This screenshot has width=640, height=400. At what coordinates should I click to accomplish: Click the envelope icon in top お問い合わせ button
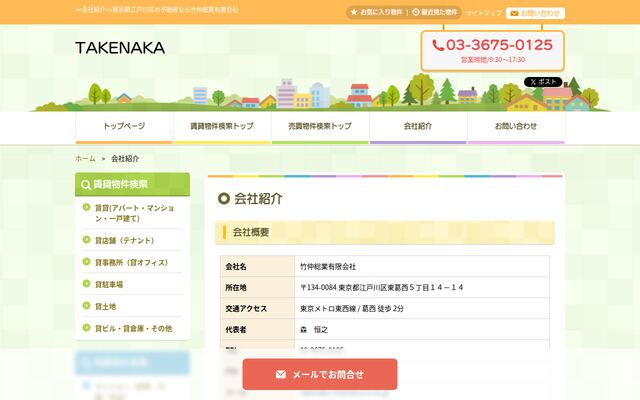514,13
